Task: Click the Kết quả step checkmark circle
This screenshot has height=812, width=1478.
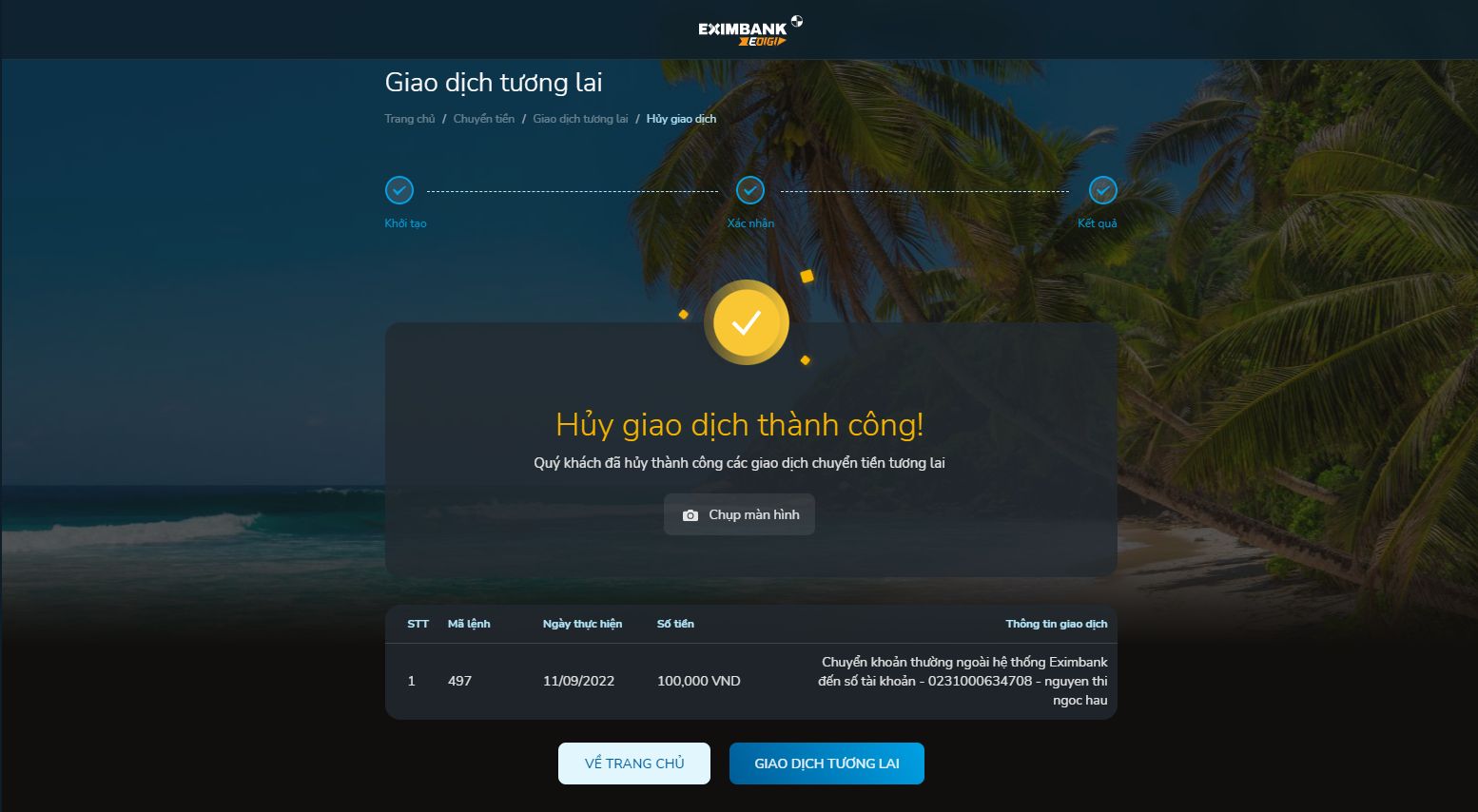Action: coord(1102,190)
